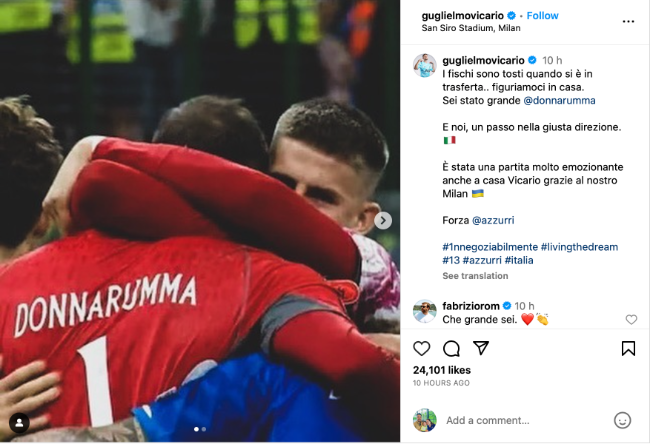Open the #livingthedream hashtag

click(x=579, y=247)
